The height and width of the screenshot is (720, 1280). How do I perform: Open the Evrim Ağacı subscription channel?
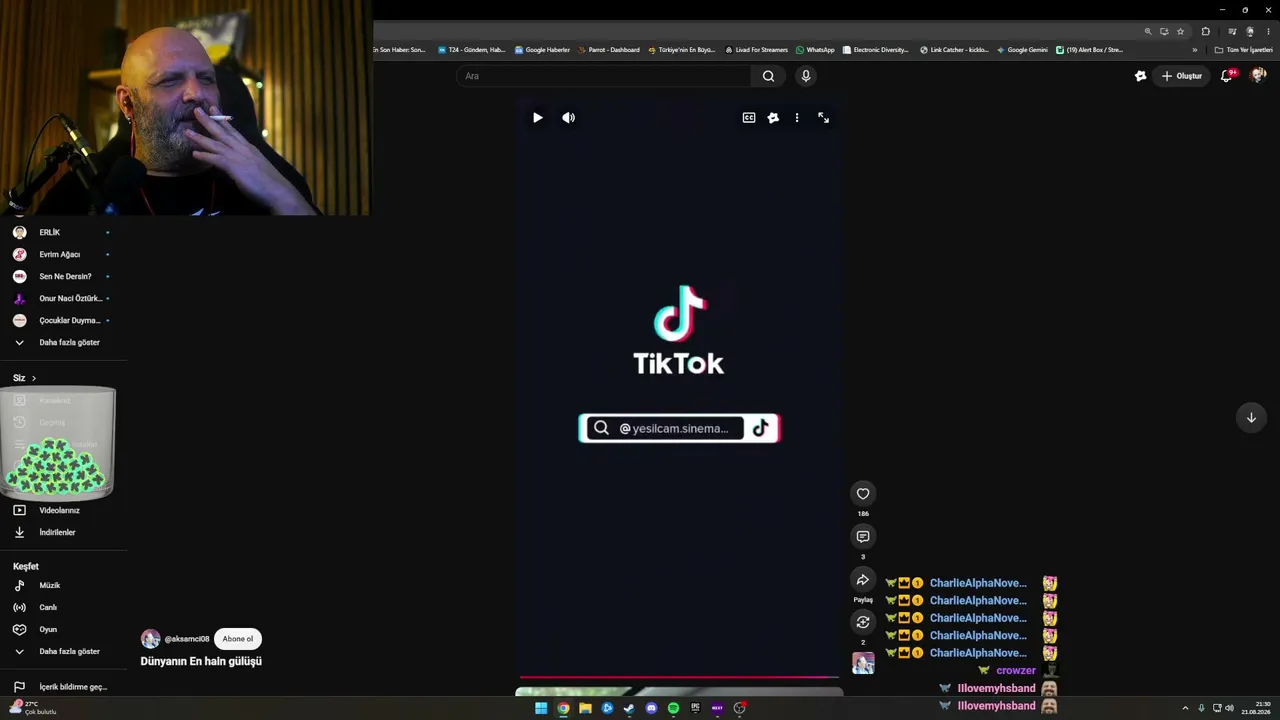[x=60, y=254]
